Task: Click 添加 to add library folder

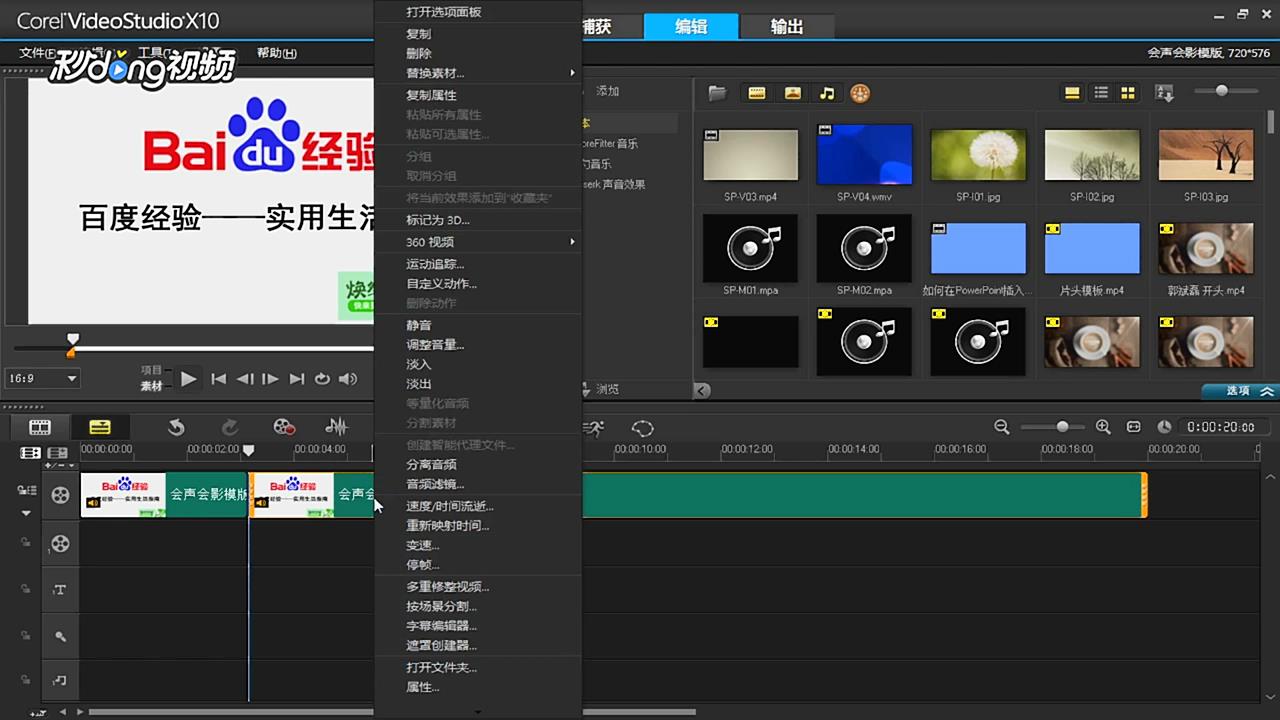Action: pyautogui.click(x=608, y=91)
